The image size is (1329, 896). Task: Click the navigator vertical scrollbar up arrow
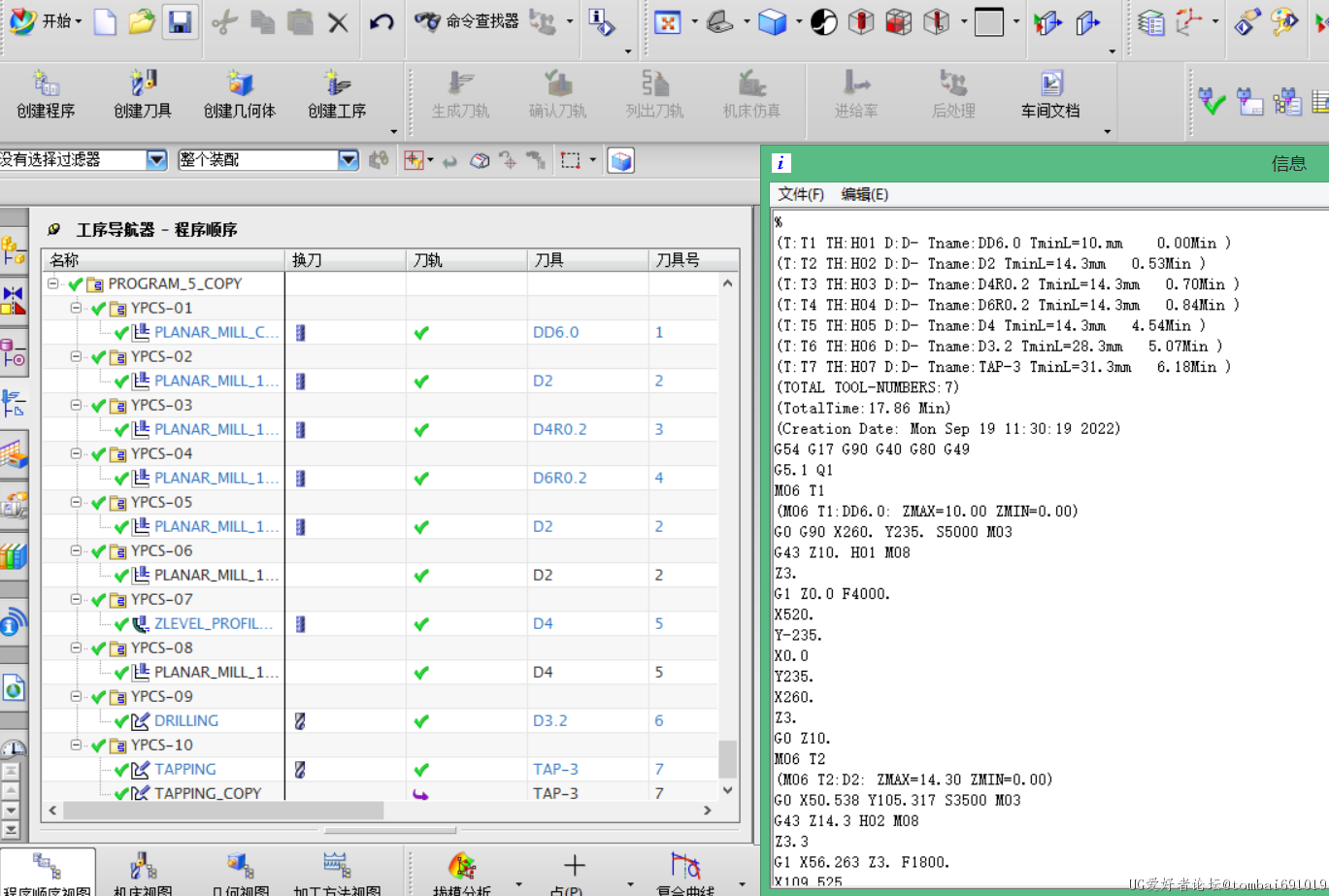tap(728, 282)
